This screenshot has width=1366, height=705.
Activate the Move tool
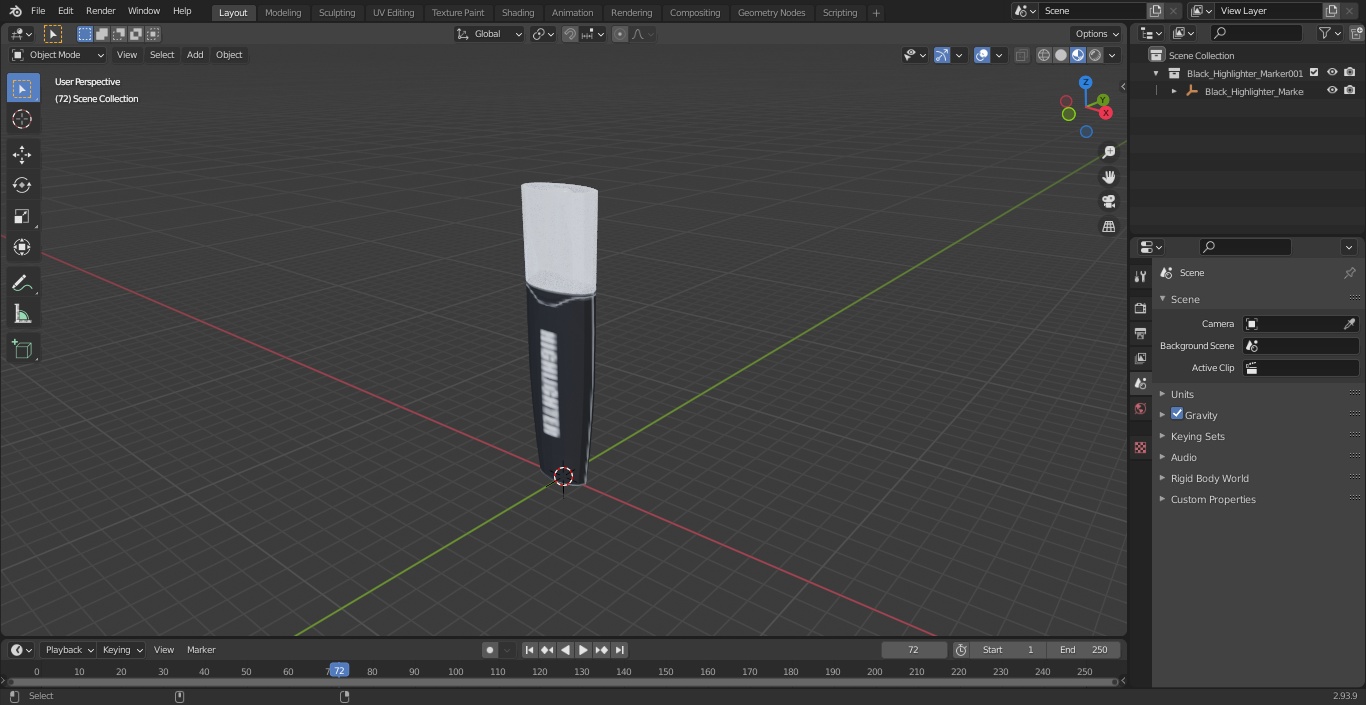coord(22,154)
